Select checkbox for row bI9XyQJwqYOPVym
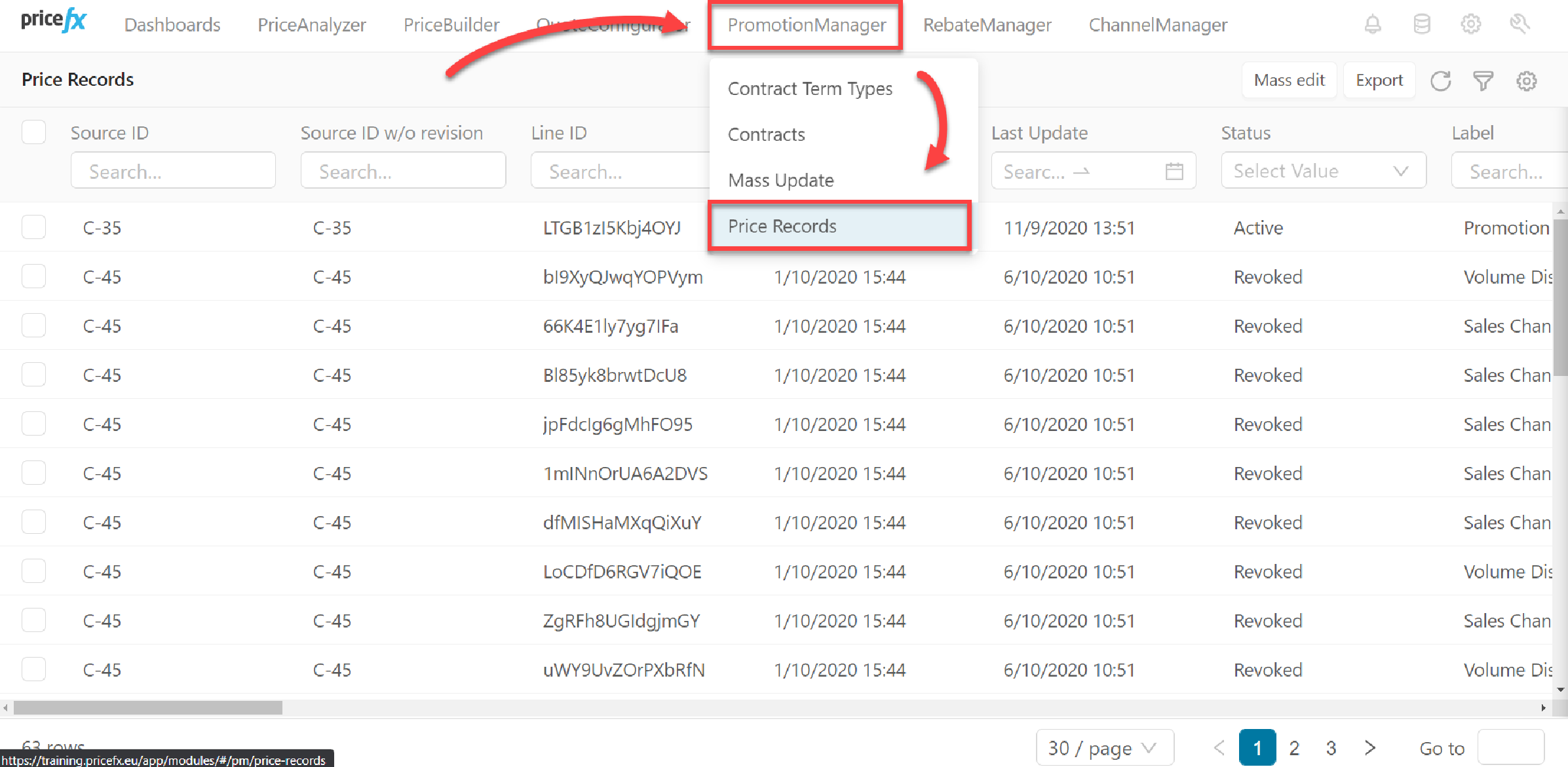Viewport: 1568px width, 767px height. click(x=33, y=276)
